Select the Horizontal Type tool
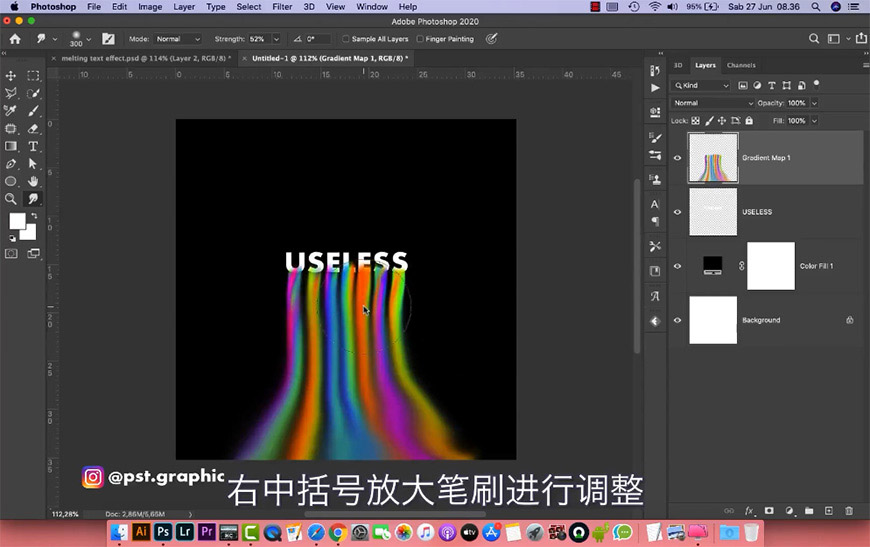Image resolution: width=870 pixels, height=547 pixels. (x=33, y=146)
